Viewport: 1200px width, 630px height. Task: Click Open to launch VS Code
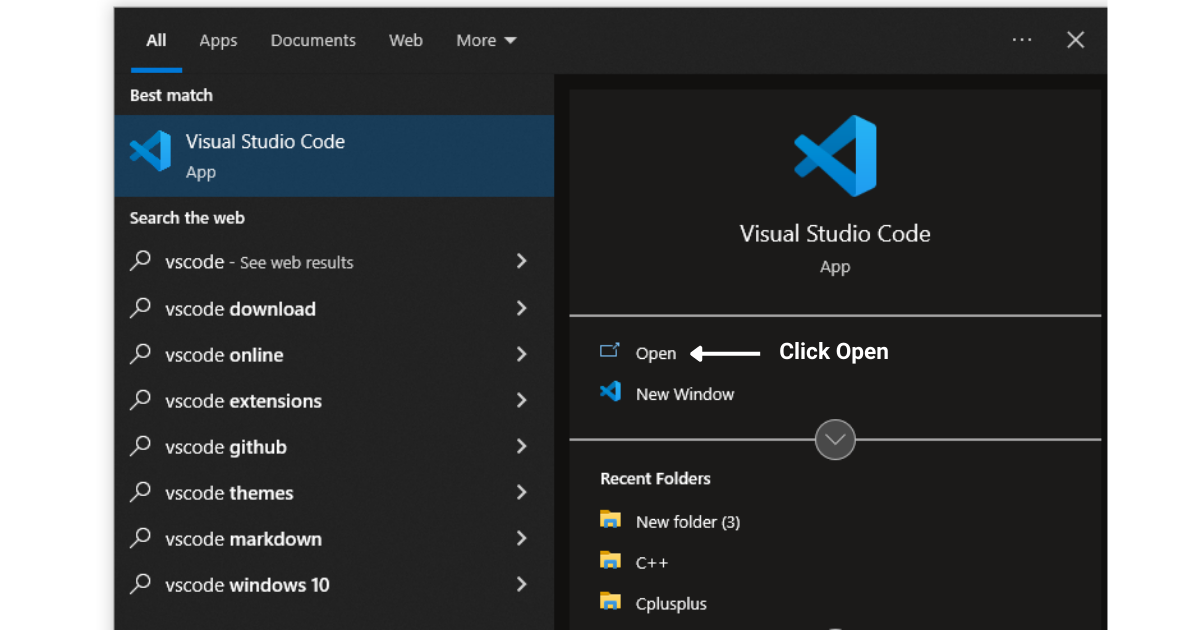tap(656, 353)
